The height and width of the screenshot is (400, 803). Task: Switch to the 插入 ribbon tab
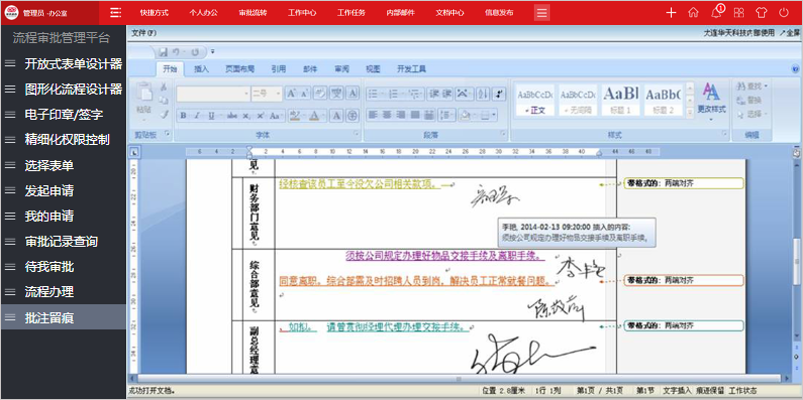pos(201,69)
